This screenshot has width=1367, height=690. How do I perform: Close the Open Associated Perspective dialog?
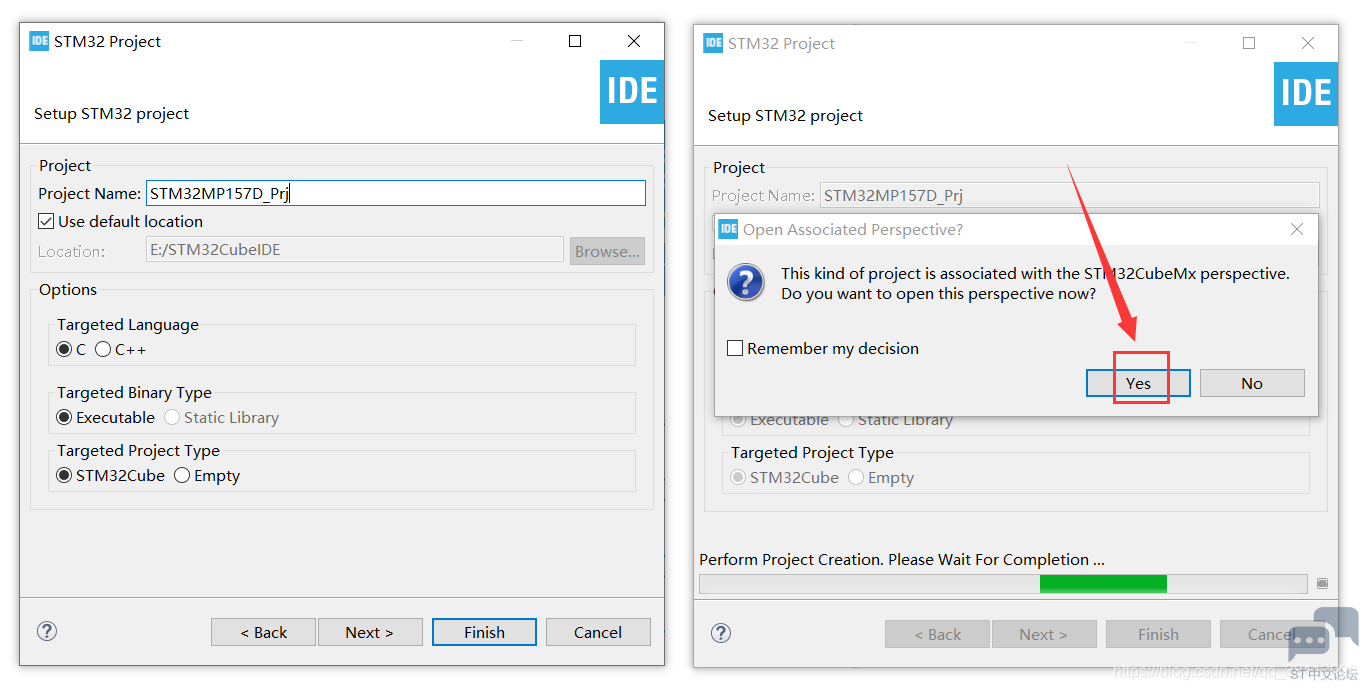point(1297,229)
